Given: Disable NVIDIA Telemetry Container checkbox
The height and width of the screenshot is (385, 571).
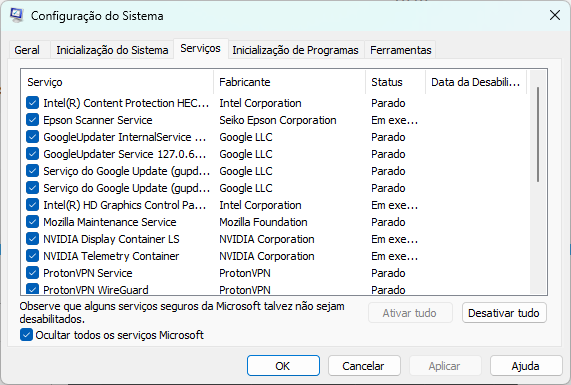Looking at the screenshot, I should point(32,256).
